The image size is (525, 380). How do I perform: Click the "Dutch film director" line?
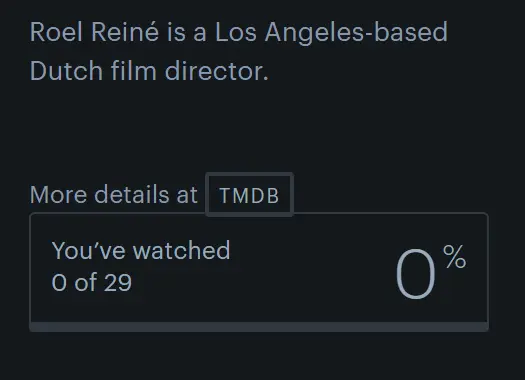pyautogui.click(x=149, y=71)
